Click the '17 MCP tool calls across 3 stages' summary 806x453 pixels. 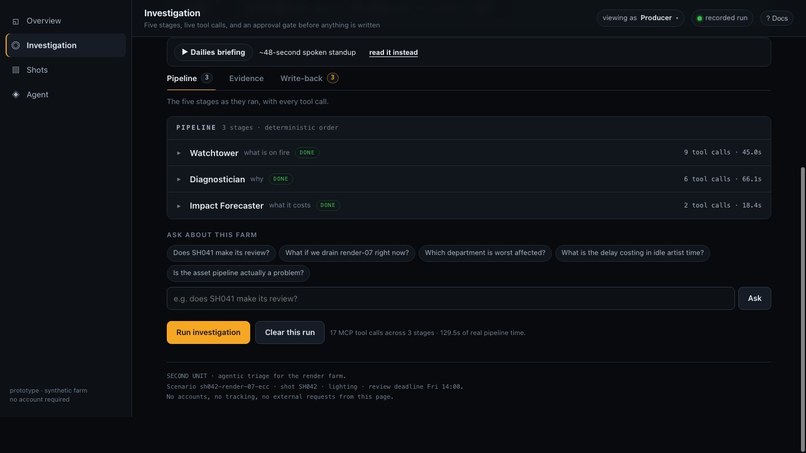tap(428, 333)
